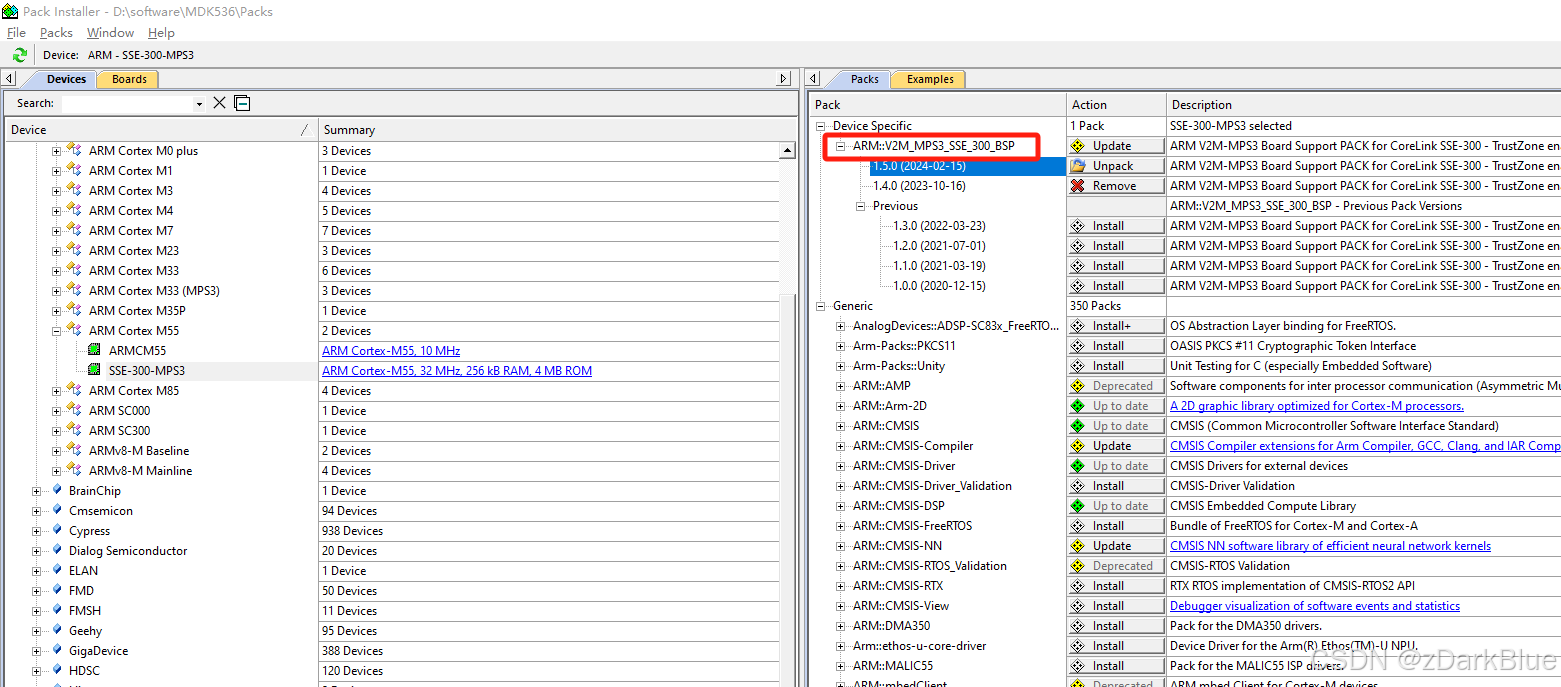Open the 'CMSIS NN software library' link
1561x687 pixels.
coord(1330,546)
